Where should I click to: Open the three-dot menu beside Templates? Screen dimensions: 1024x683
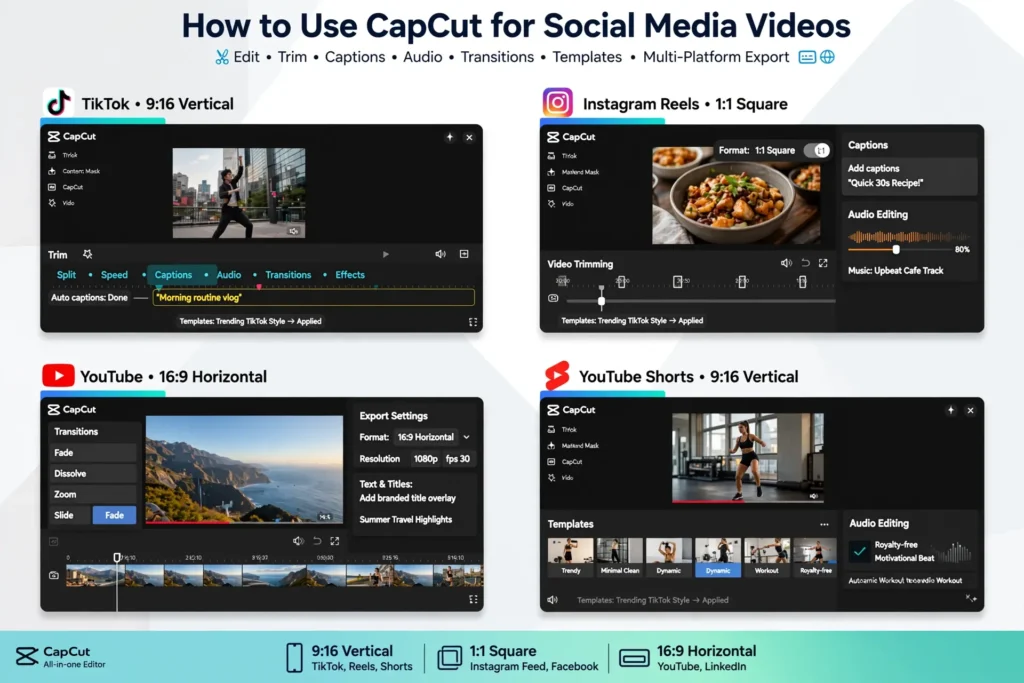(x=824, y=524)
